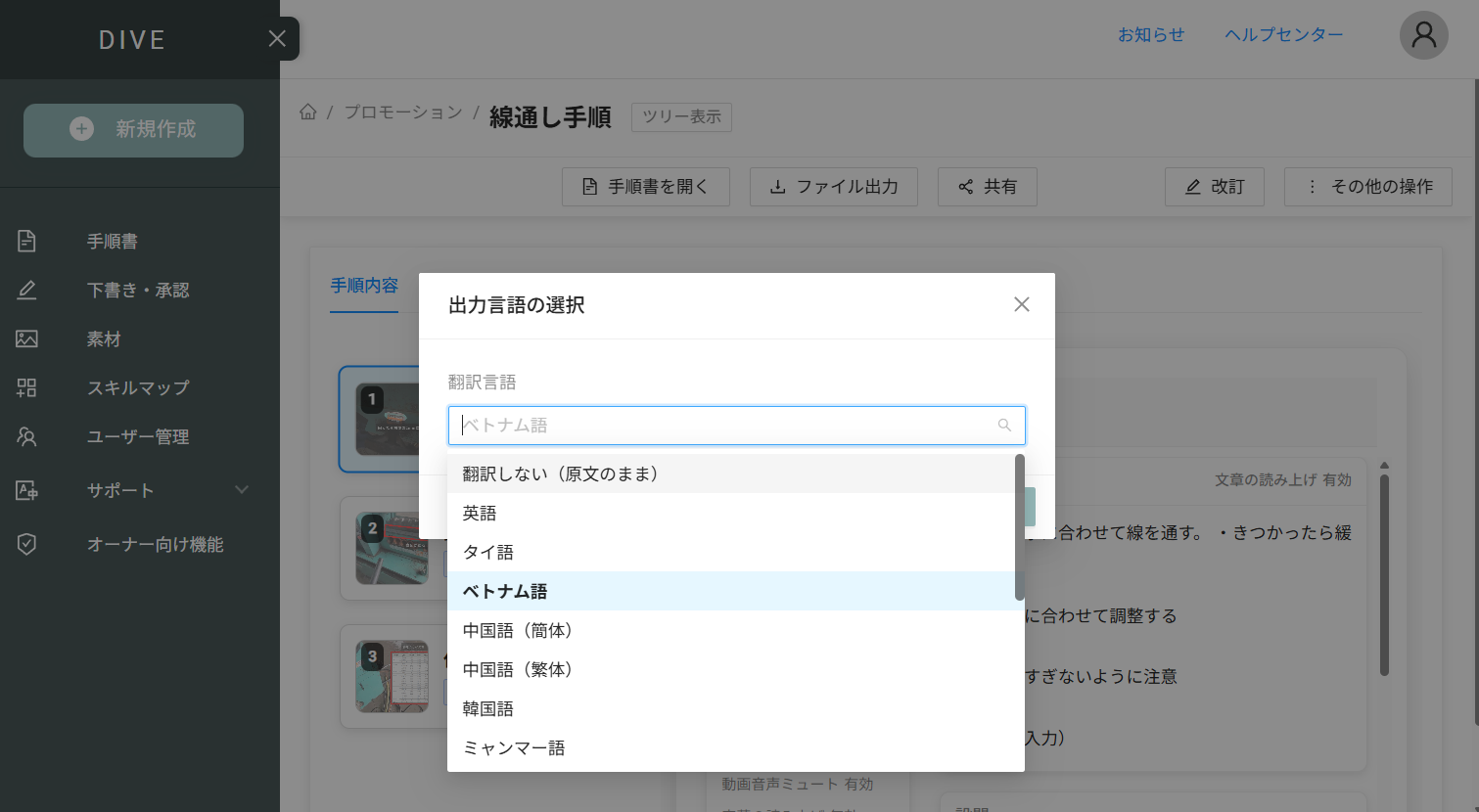This screenshot has width=1479, height=812.
Task: Open スキルマップ grid icon in sidebar
Action: [x=27, y=387]
